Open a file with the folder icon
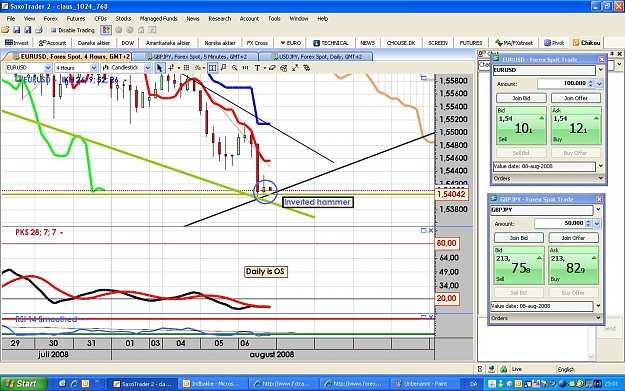 click(x=5, y=30)
